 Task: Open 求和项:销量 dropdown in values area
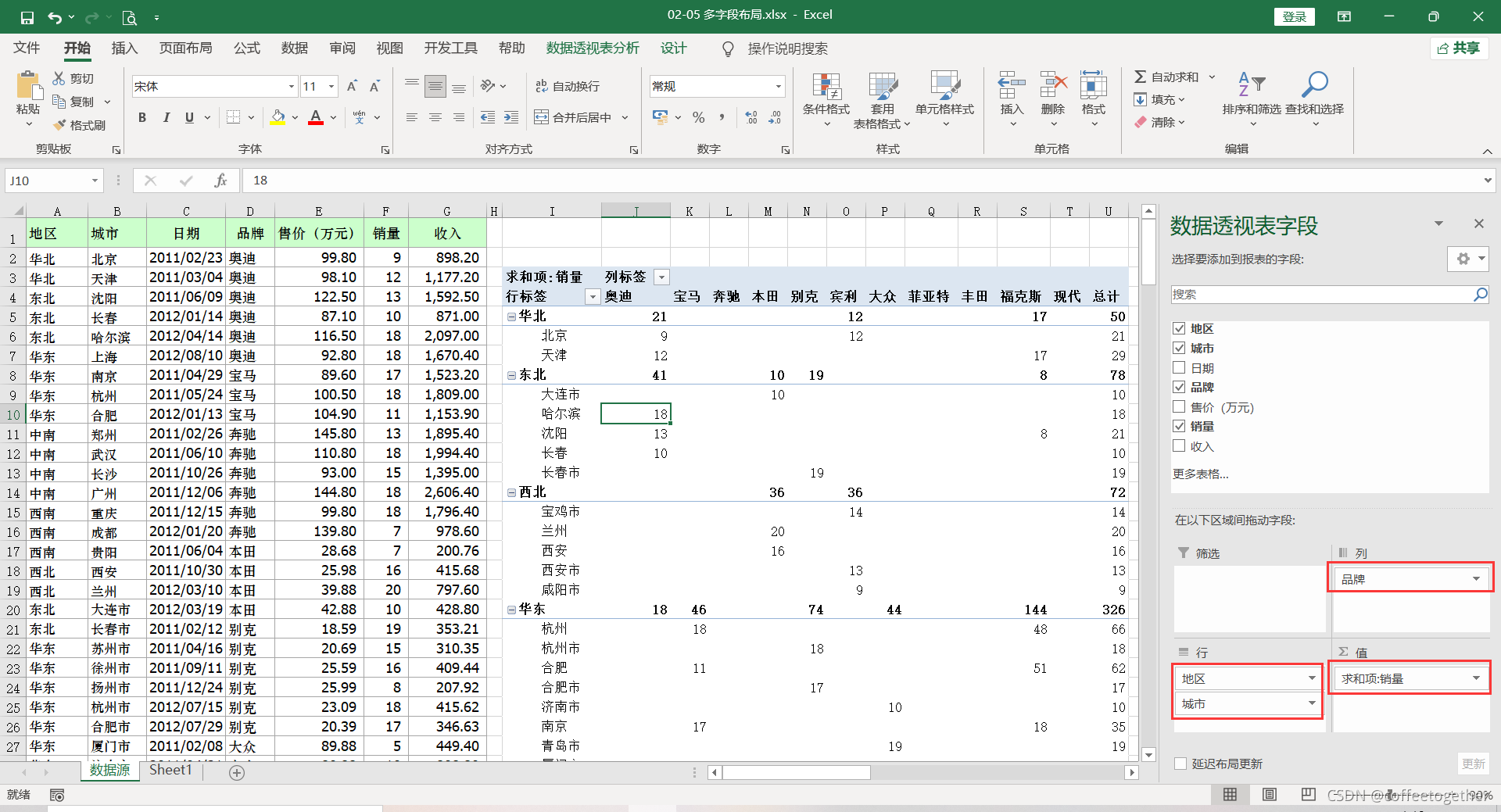tap(1476, 678)
